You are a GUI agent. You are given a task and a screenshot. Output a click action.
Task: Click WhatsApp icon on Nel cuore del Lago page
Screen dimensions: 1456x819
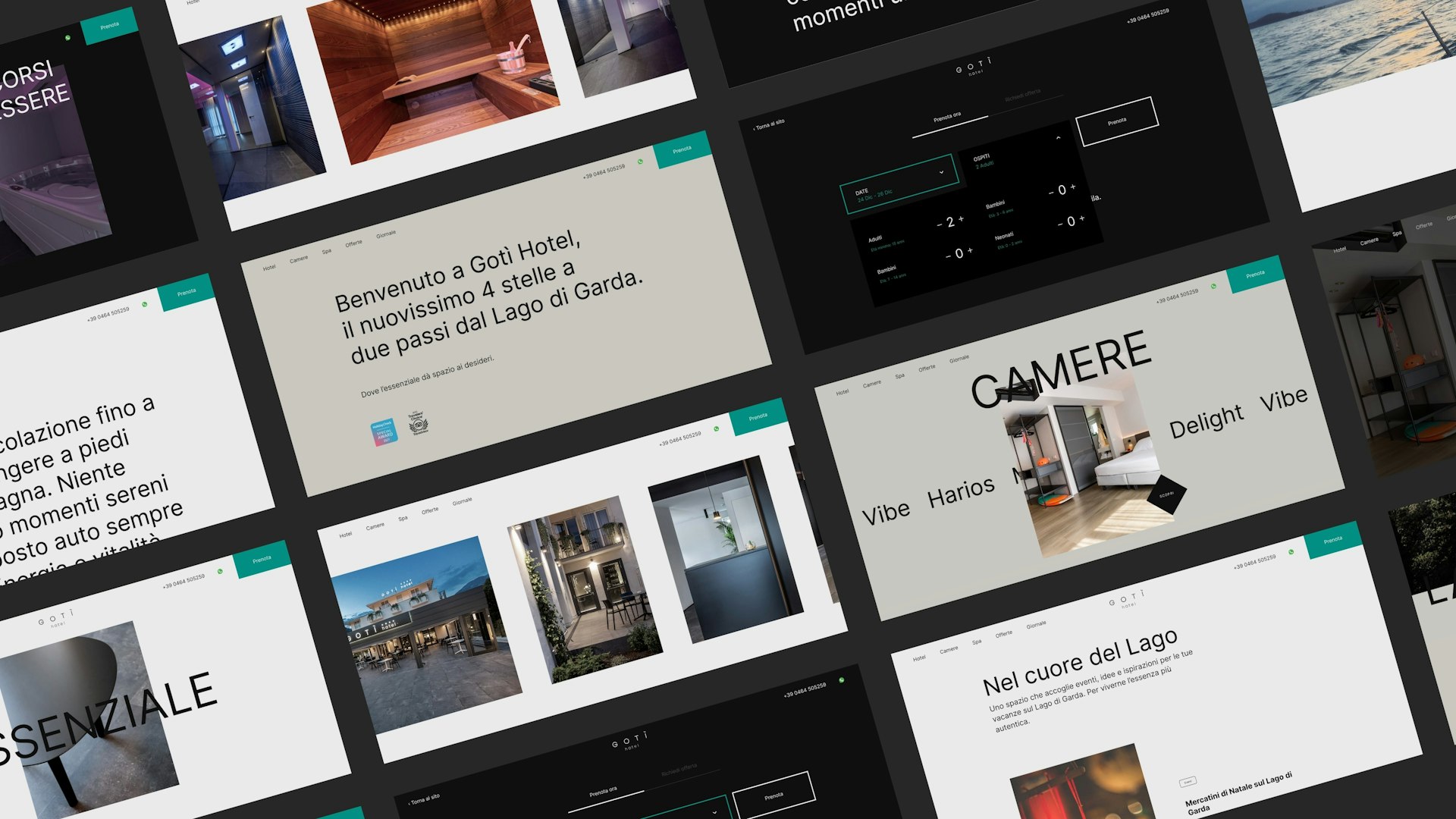[1291, 552]
